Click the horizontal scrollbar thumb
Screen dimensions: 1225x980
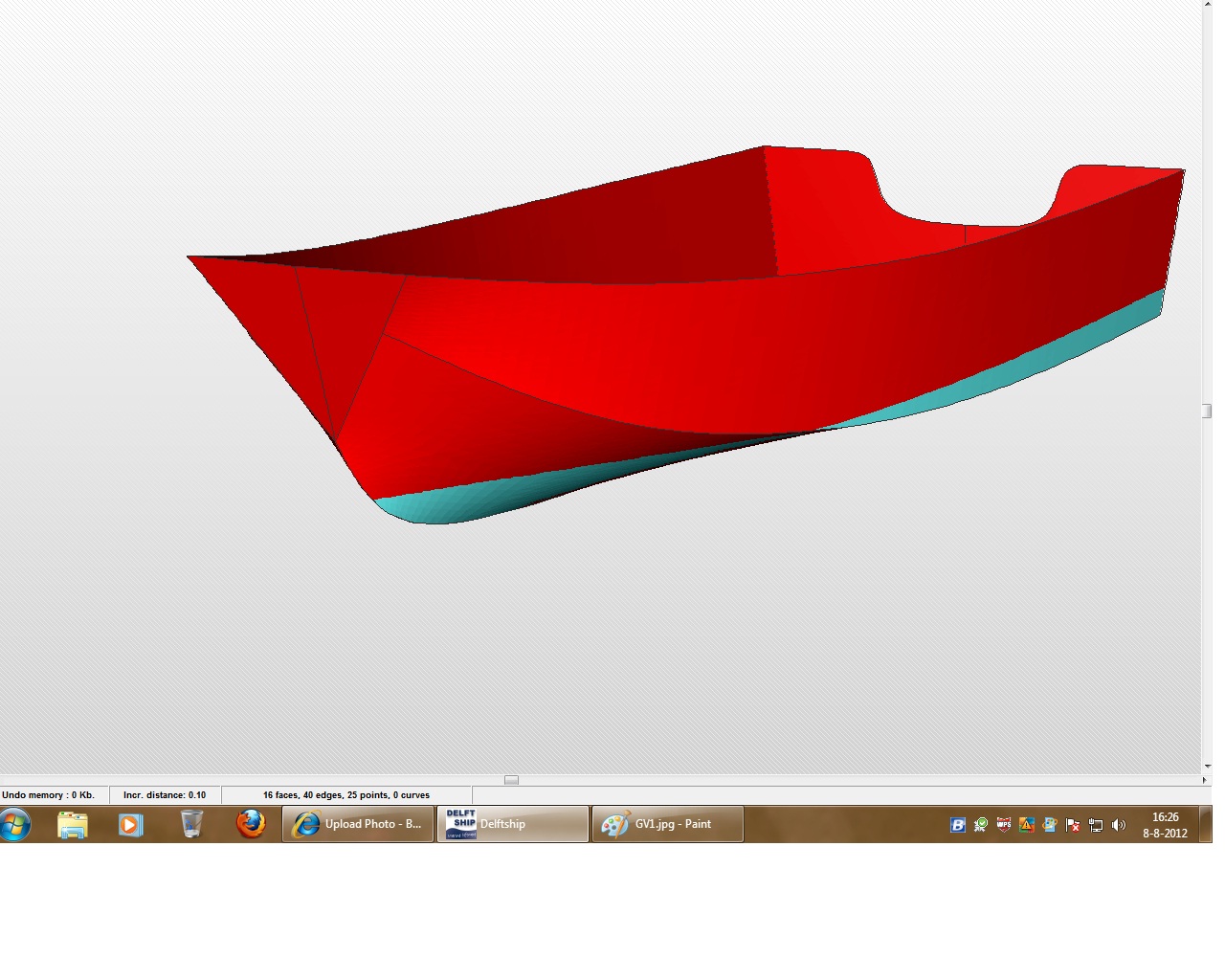click(511, 780)
